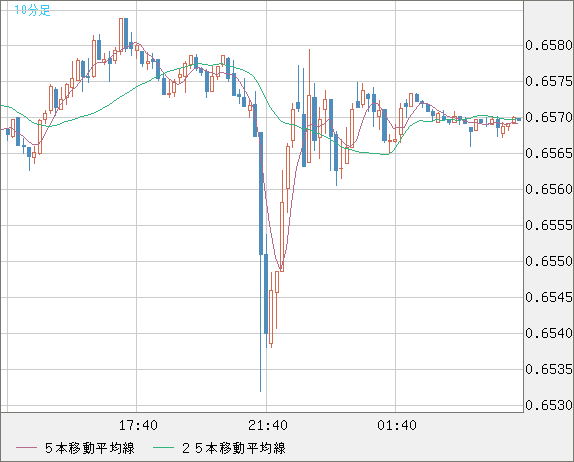
Task: Click the 0.6540 price axis label
Action: point(549,333)
